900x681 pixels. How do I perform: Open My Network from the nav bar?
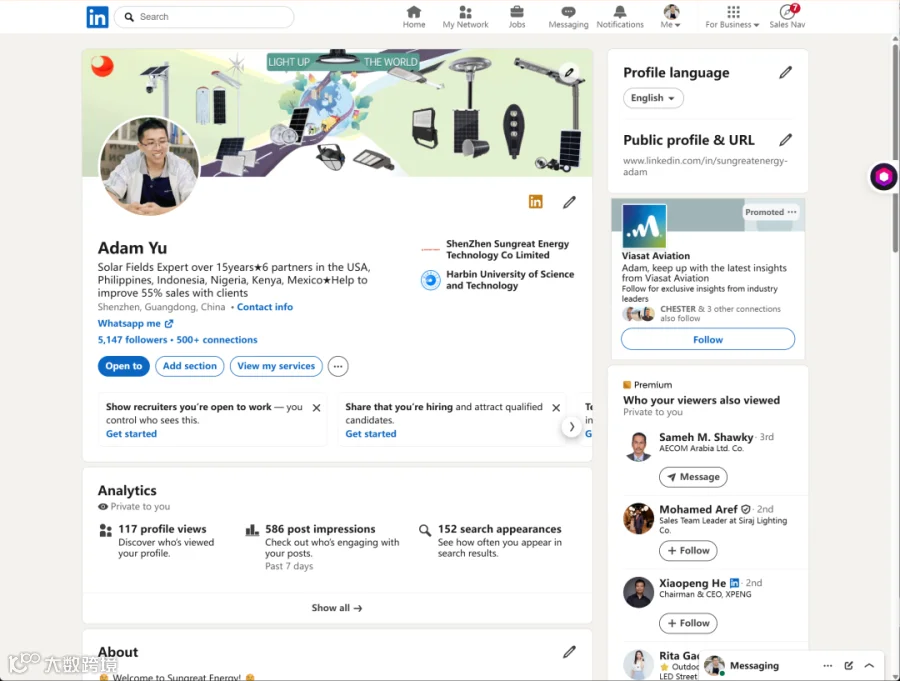(x=465, y=17)
